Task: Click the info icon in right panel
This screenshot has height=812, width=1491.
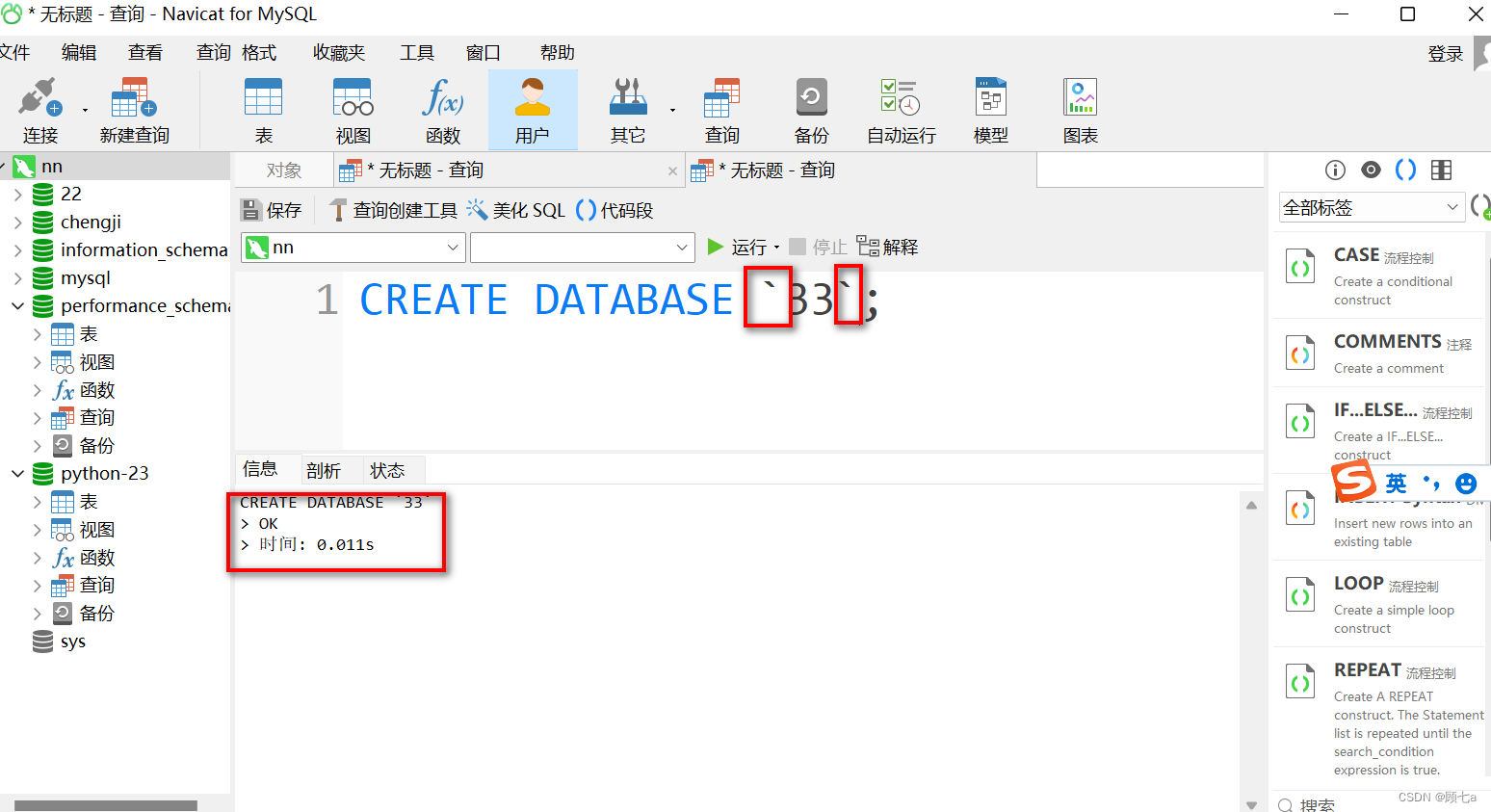Action: coord(1335,170)
